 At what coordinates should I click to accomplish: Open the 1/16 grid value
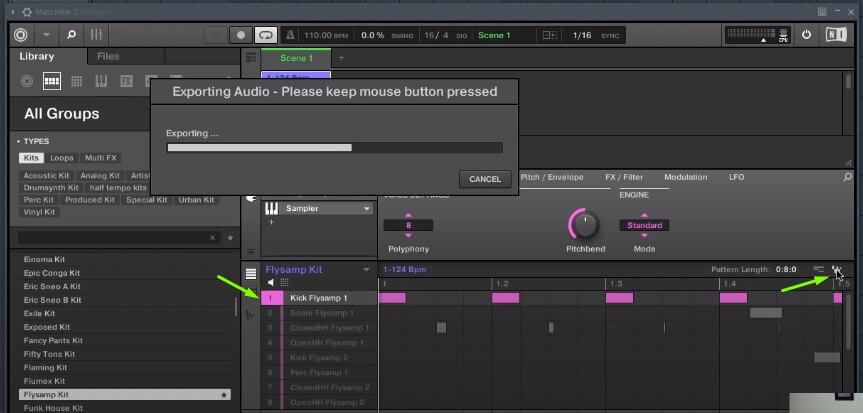coord(582,35)
